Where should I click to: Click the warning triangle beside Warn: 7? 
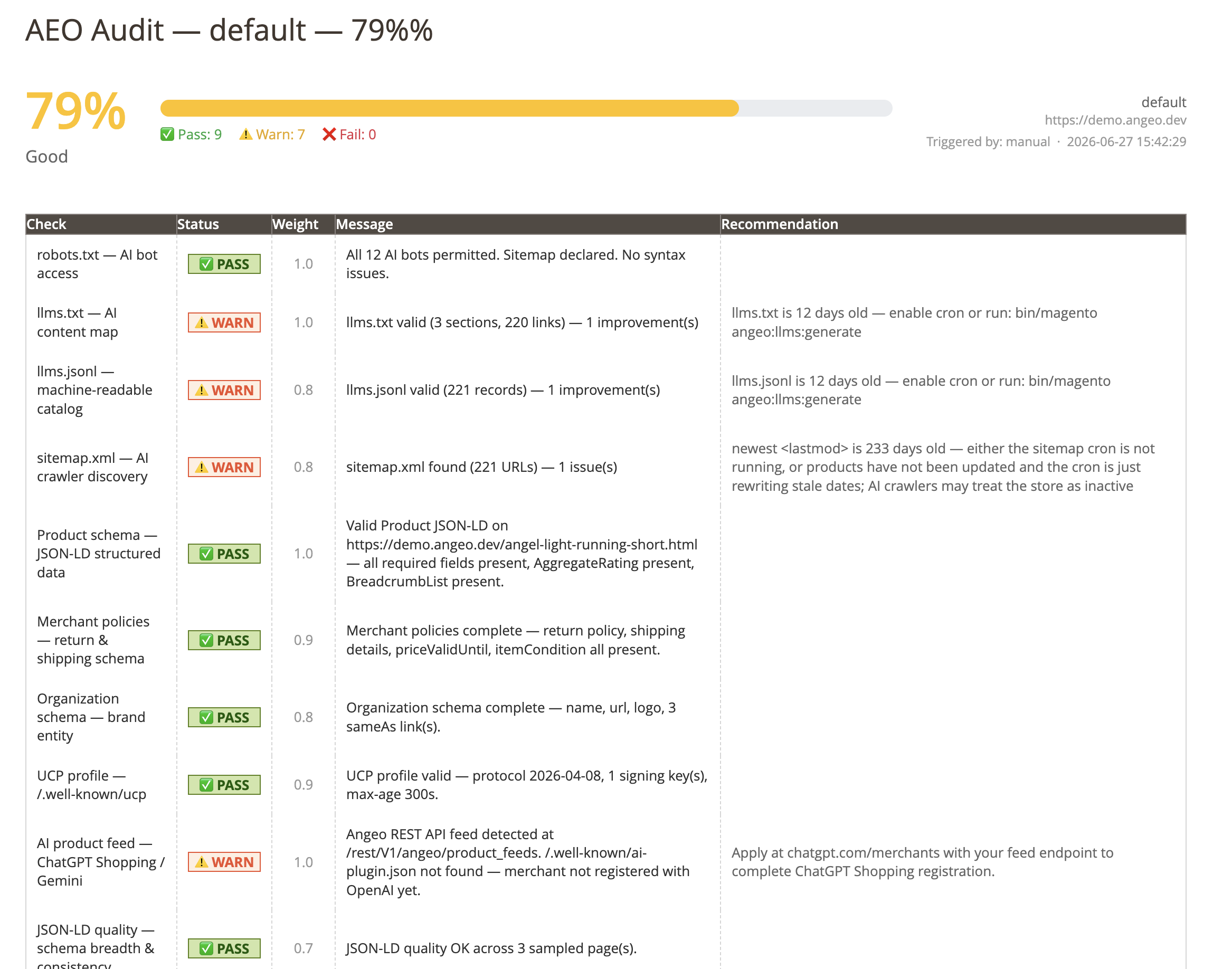(x=245, y=135)
